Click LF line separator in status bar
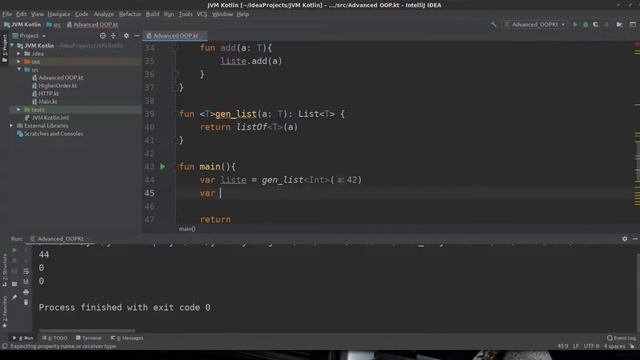 576,346
